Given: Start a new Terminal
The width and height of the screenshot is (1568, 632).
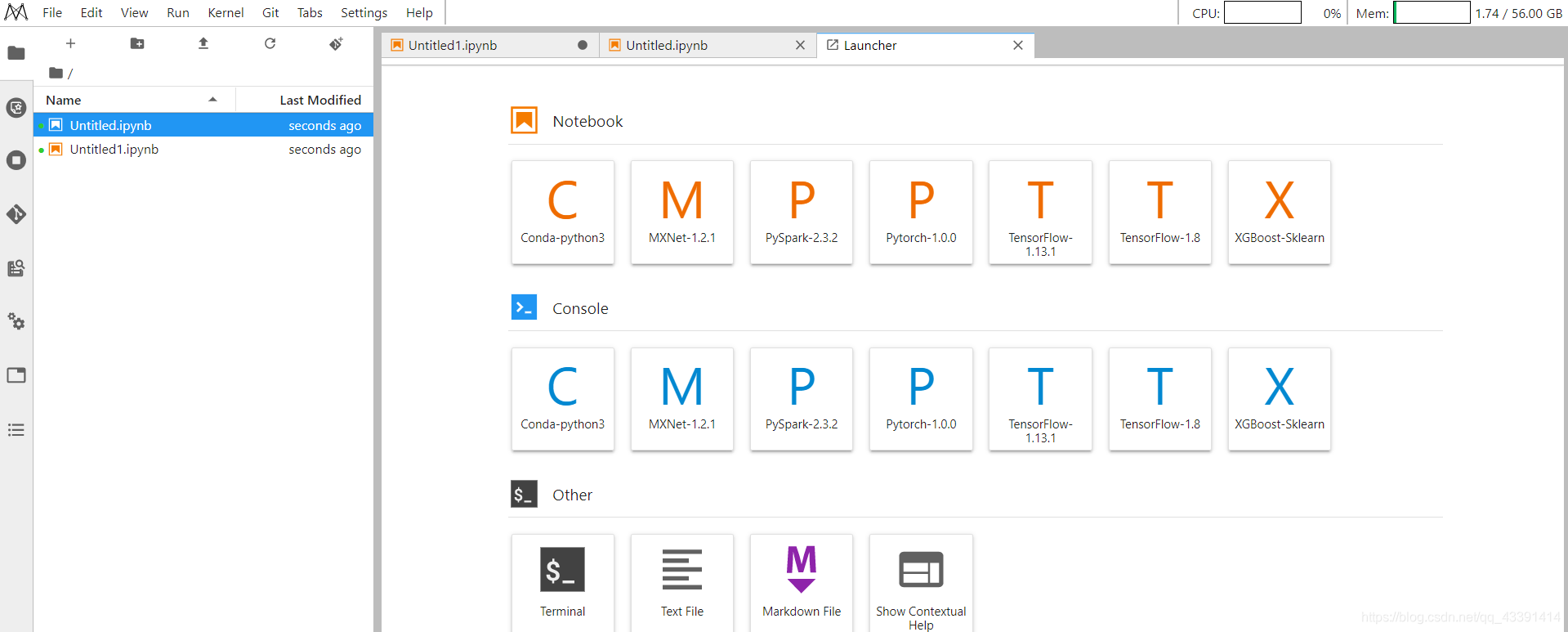Looking at the screenshot, I should coord(563,583).
